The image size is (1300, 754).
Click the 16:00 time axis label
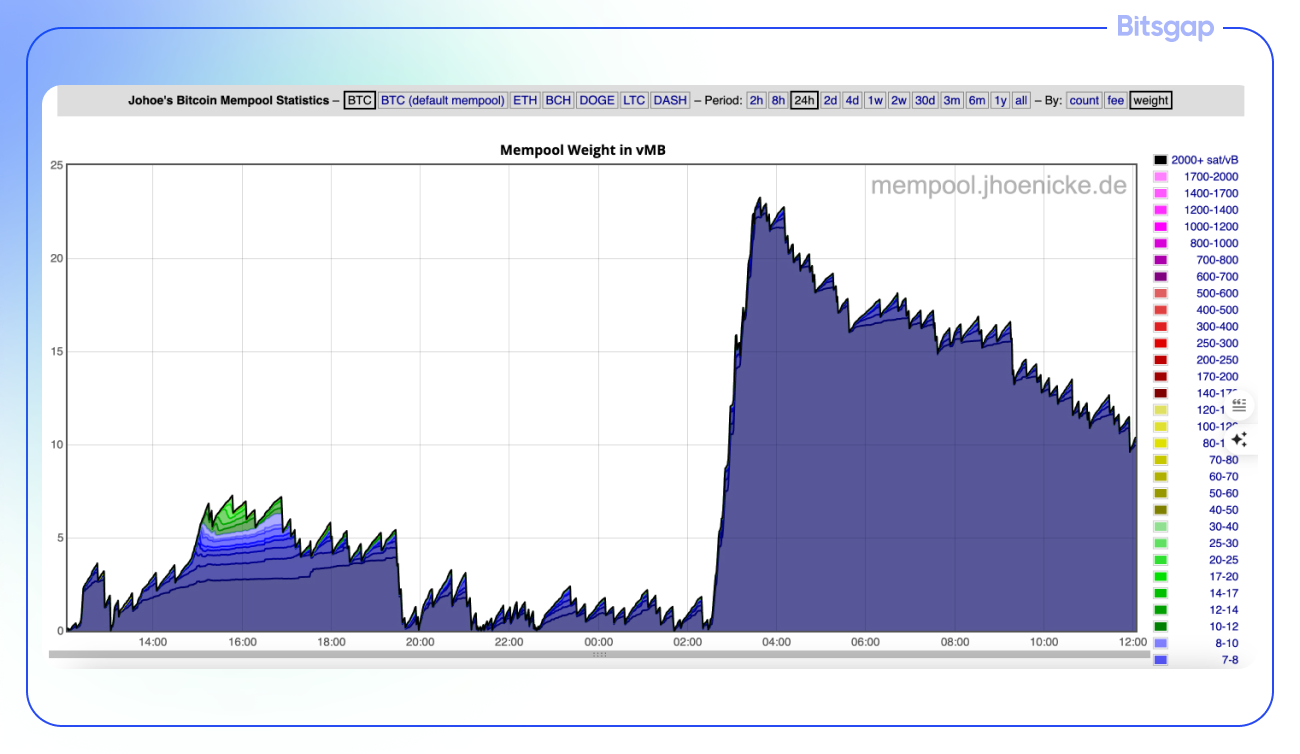pyautogui.click(x=242, y=642)
